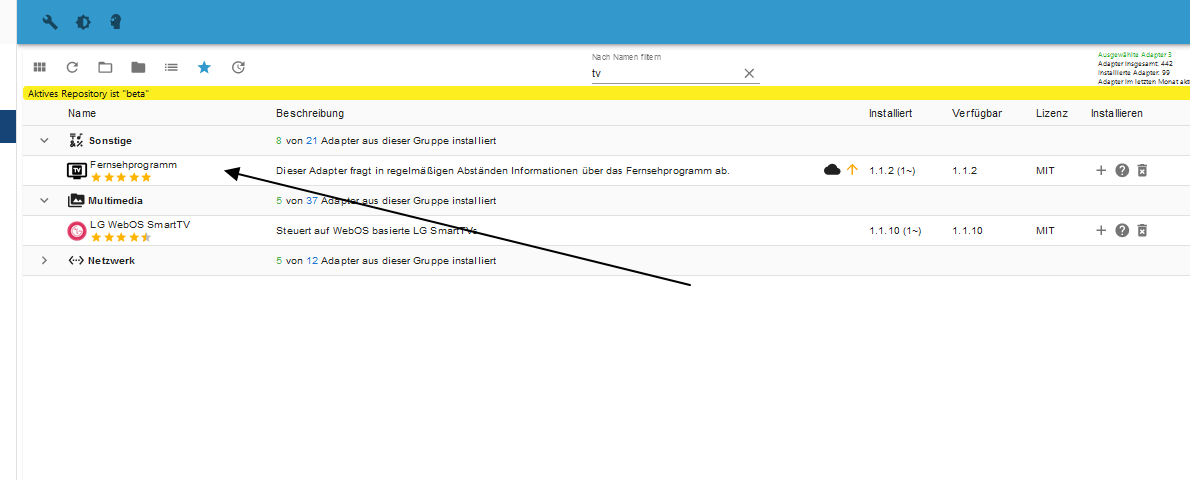Click available version 1.1.10
This screenshot has width=1190, height=480.
pos(968,231)
